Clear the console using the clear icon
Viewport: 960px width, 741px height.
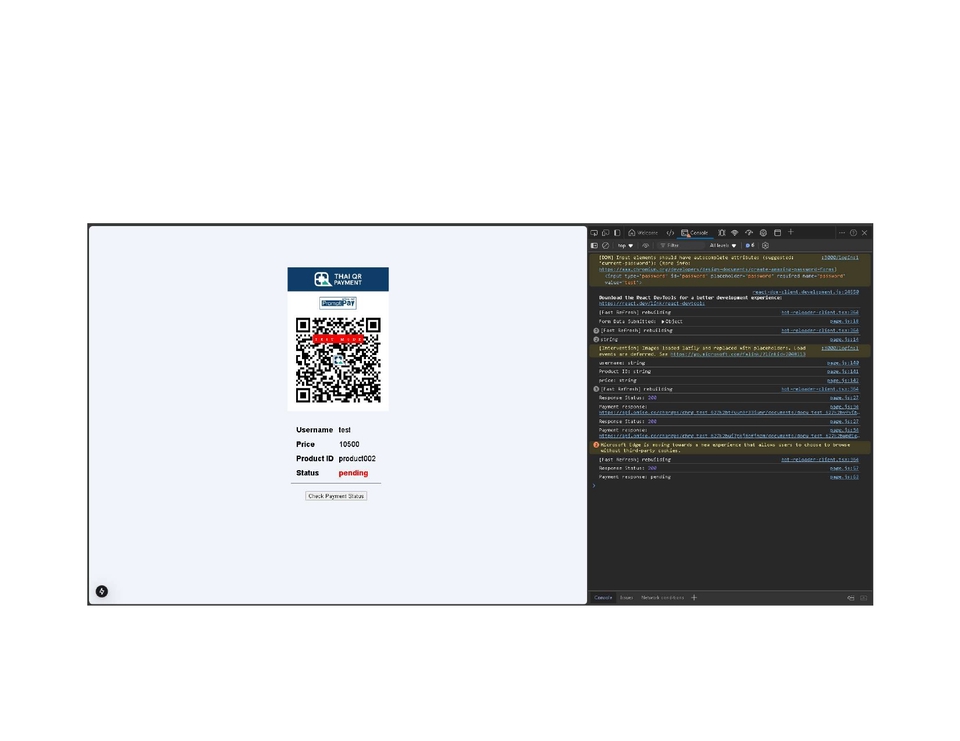pyautogui.click(x=606, y=245)
